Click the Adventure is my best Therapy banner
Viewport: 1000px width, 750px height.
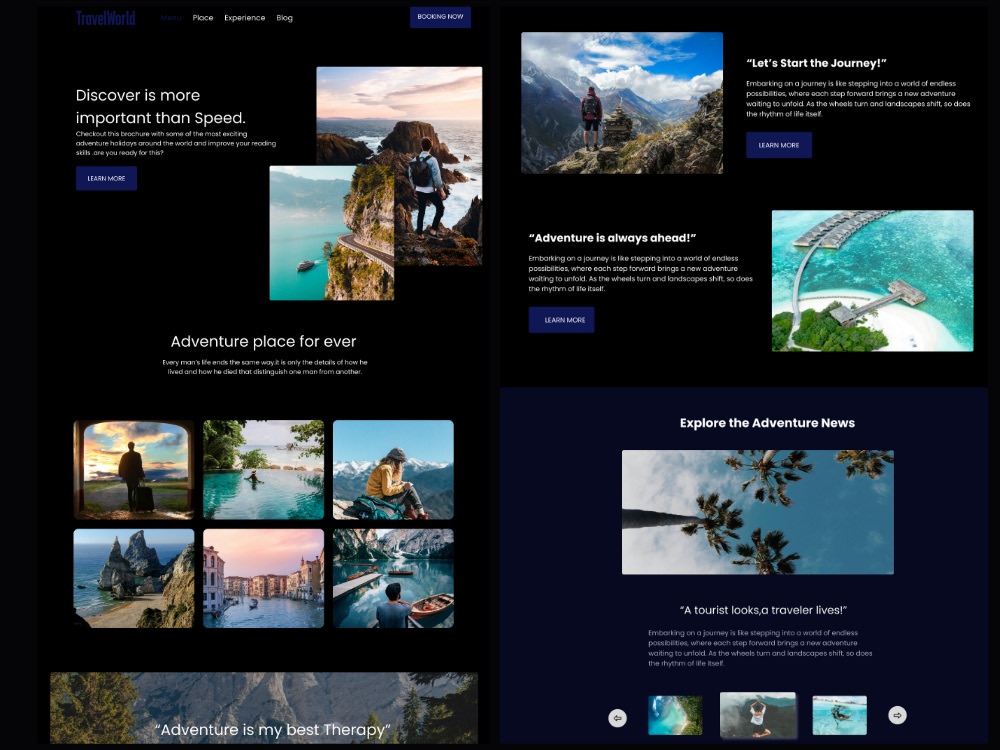pyautogui.click(x=264, y=708)
